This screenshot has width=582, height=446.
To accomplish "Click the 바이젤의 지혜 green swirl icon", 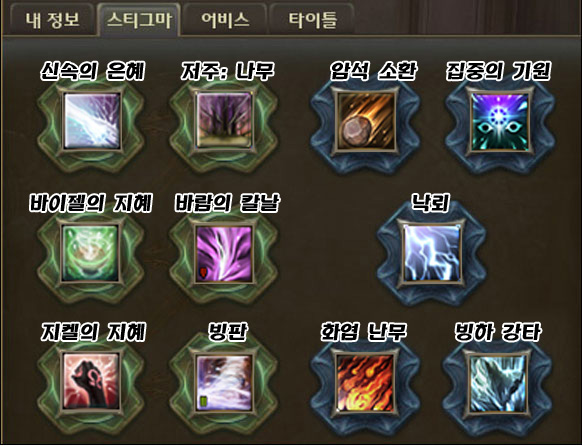I will click(x=91, y=253).
